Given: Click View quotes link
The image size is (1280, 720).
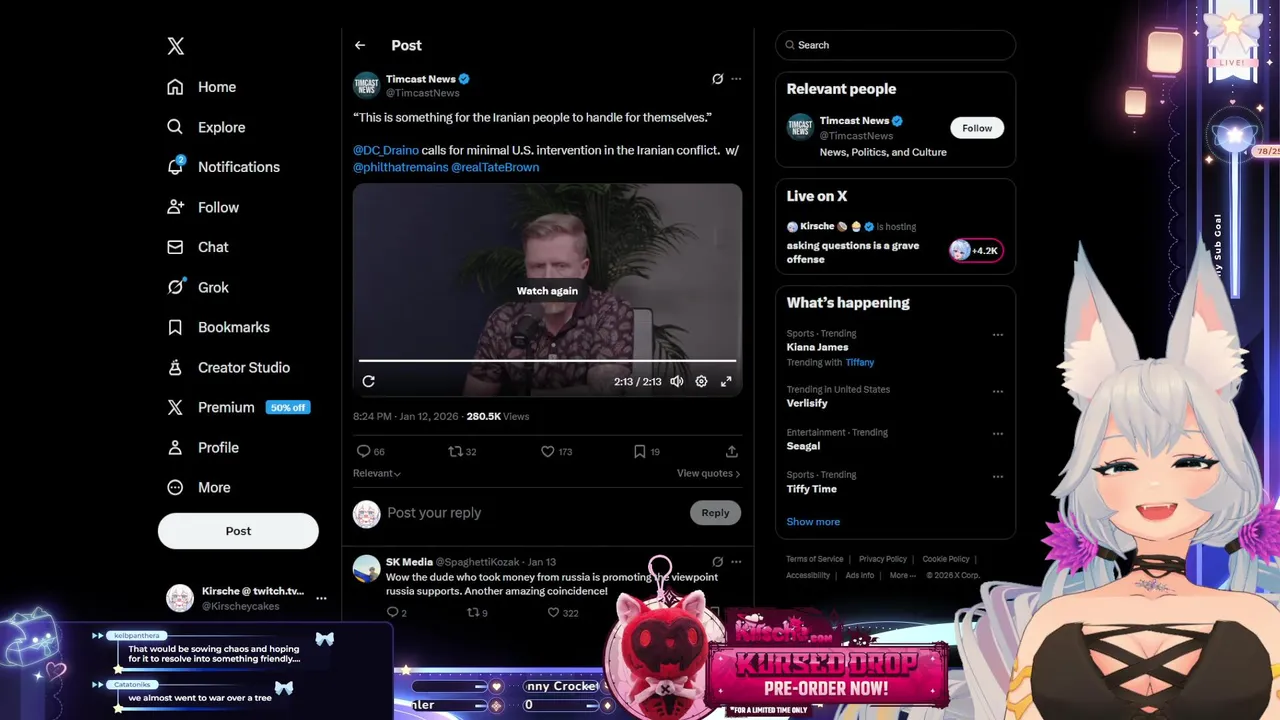Looking at the screenshot, I should click(708, 473).
